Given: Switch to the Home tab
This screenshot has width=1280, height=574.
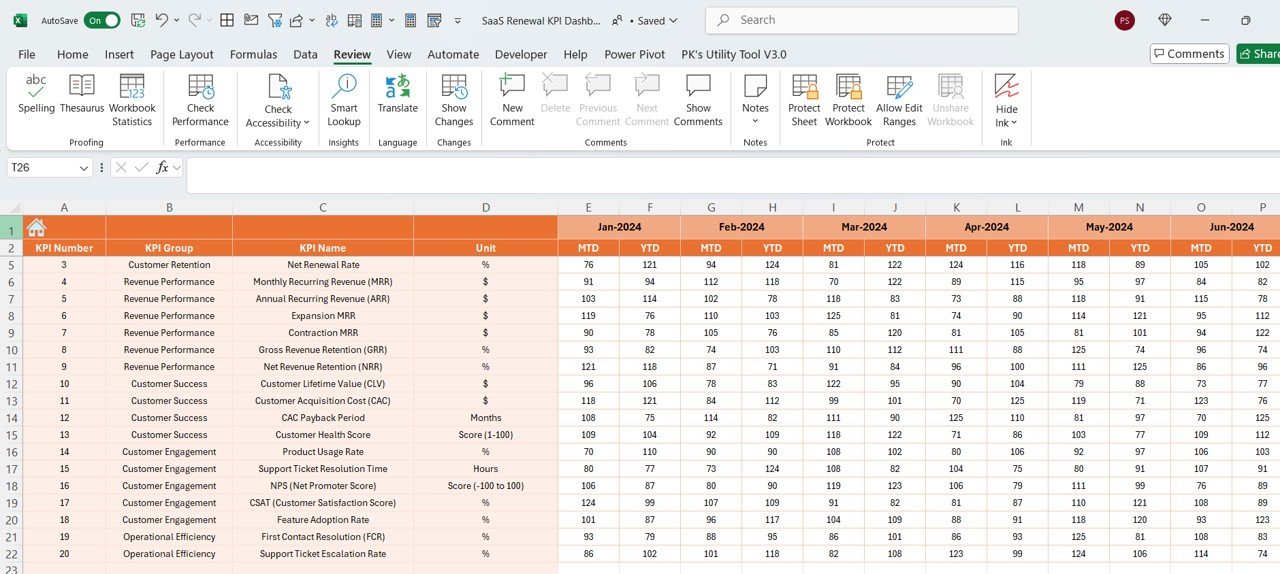Looking at the screenshot, I should [x=72, y=54].
